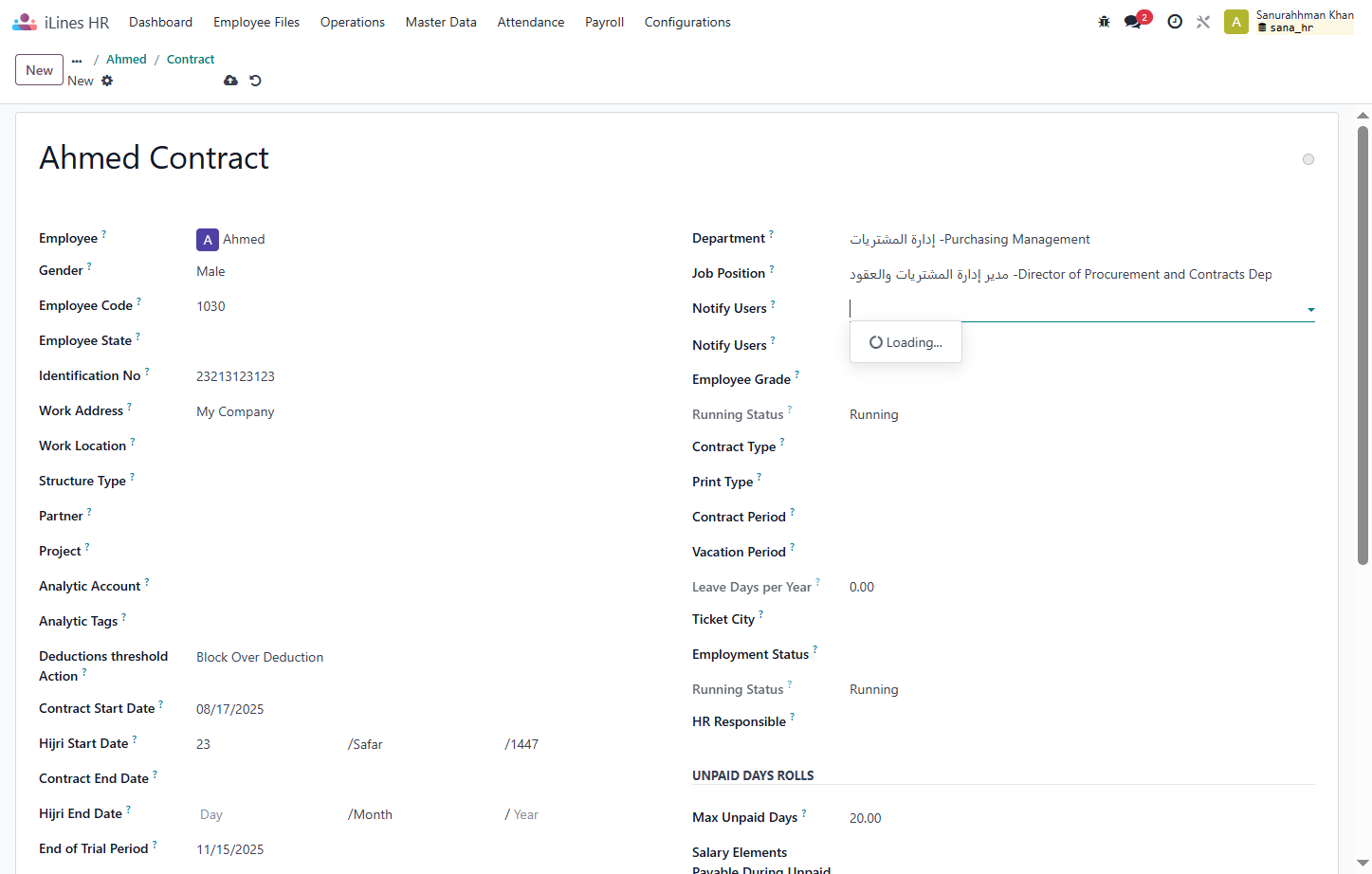Image resolution: width=1372 pixels, height=874 pixels.
Task: Show help tooltip for Contract Start Date
Action: tap(161, 703)
